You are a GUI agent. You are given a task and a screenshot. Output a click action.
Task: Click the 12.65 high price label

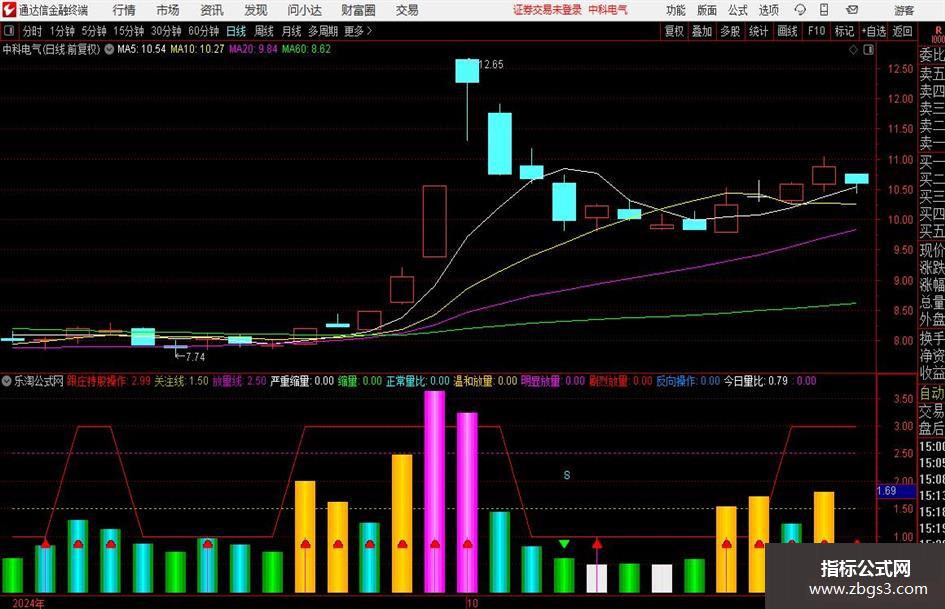coord(492,64)
